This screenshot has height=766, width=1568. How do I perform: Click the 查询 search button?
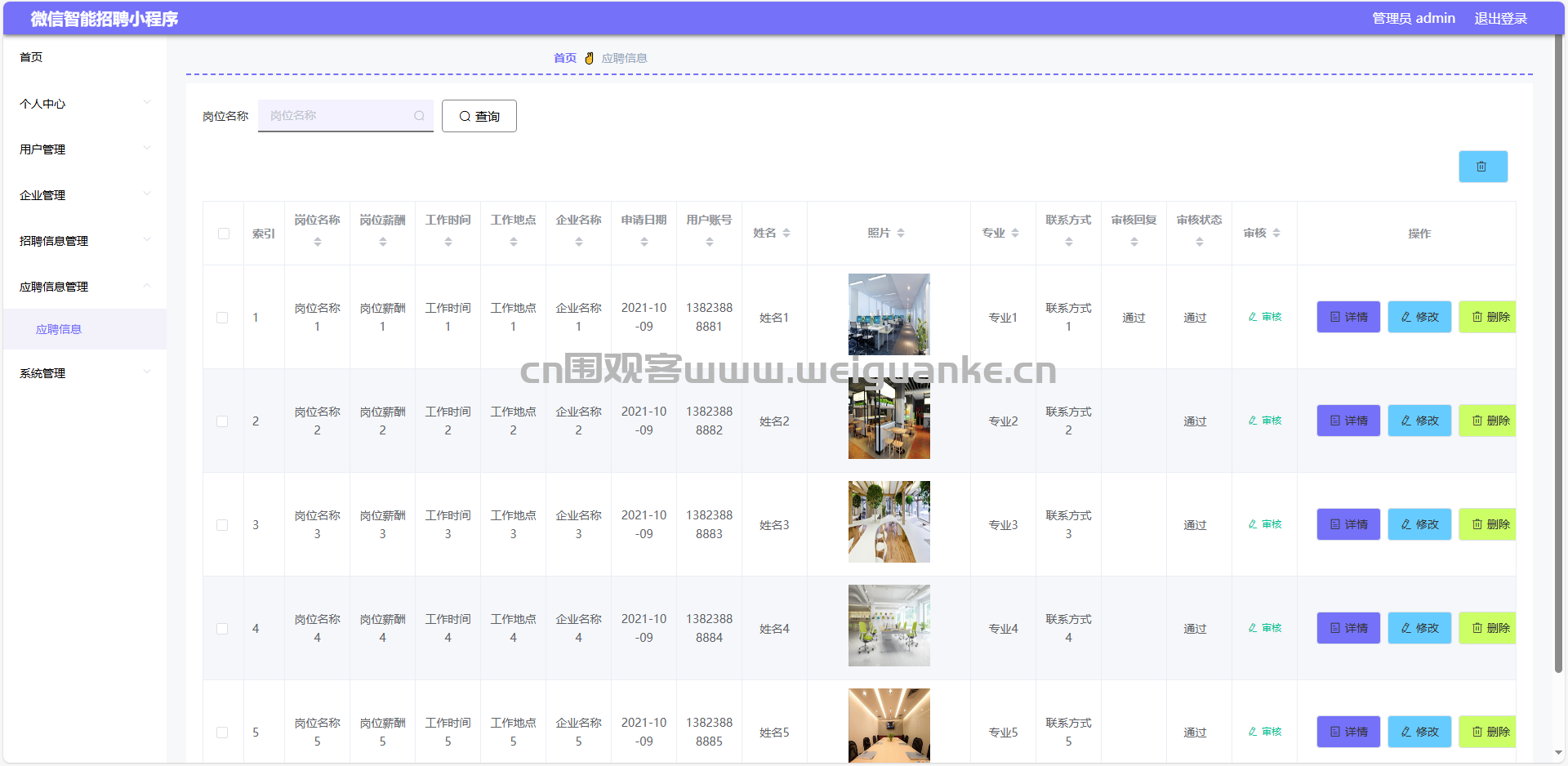click(479, 116)
